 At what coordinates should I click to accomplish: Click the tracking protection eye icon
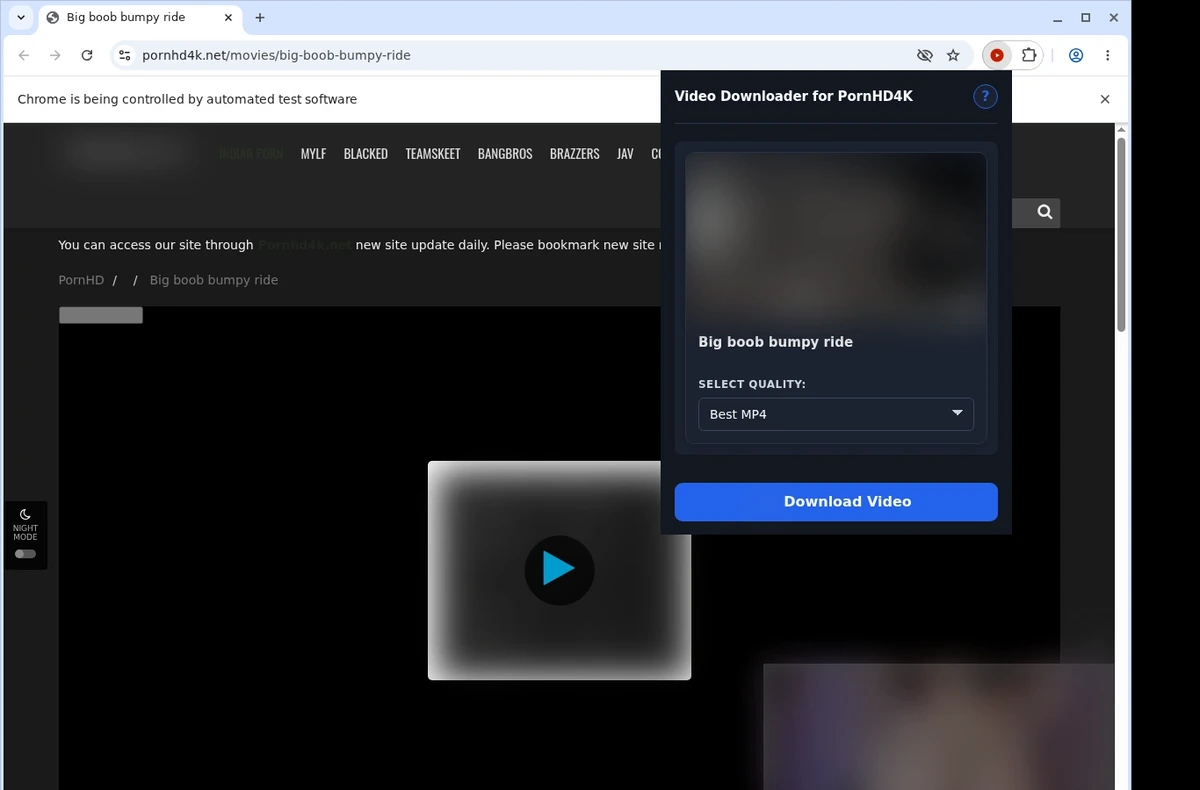tap(925, 55)
